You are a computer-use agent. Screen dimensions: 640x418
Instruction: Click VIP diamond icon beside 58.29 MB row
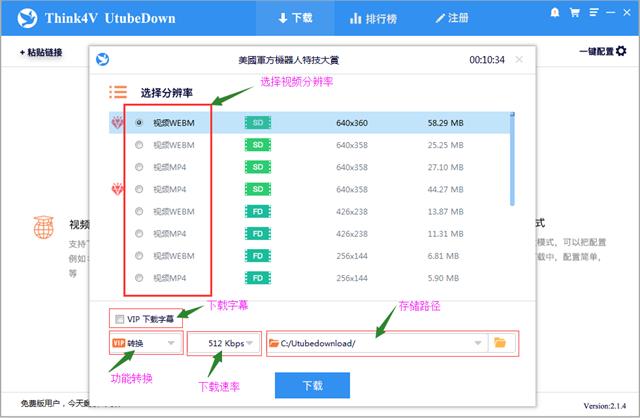[x=117, y=122]
